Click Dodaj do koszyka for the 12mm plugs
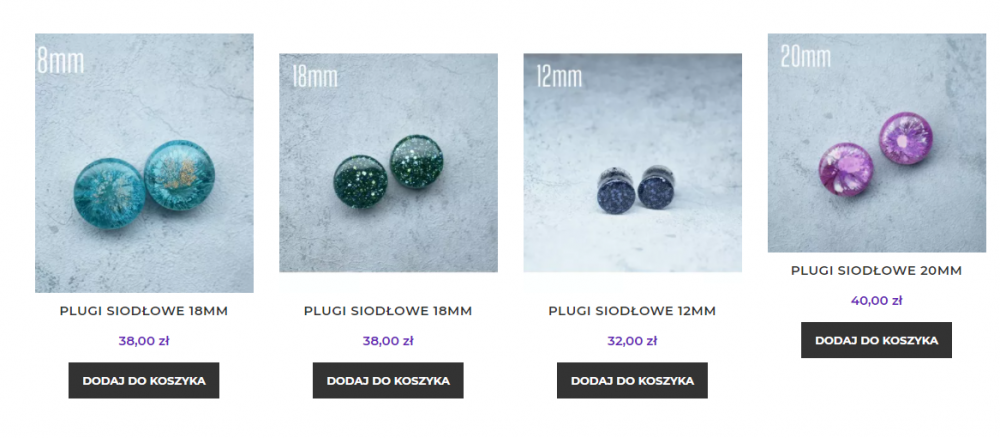Image resolution: width=1000 pixels, height=438 pixels. [633, 381]
